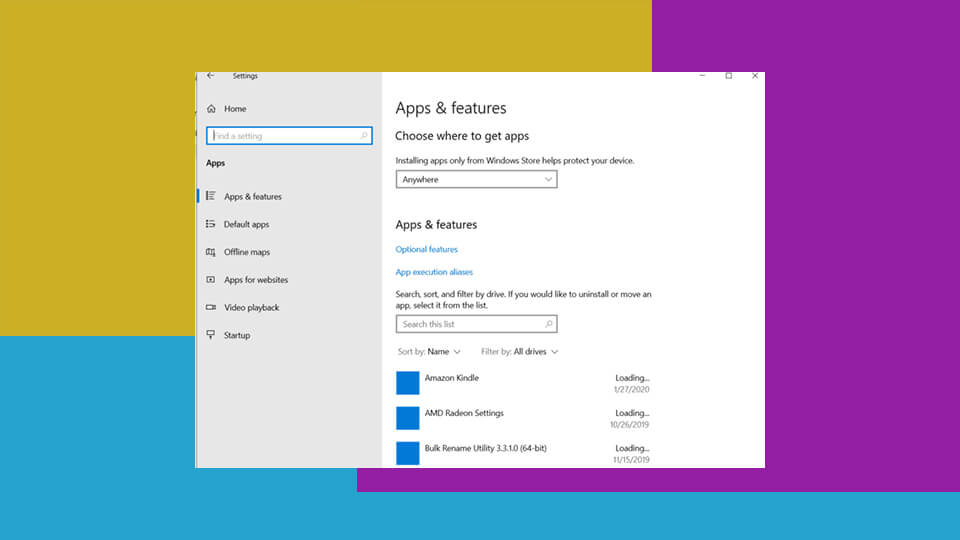Select the Amazon Kindle app entry

point(523,383)
